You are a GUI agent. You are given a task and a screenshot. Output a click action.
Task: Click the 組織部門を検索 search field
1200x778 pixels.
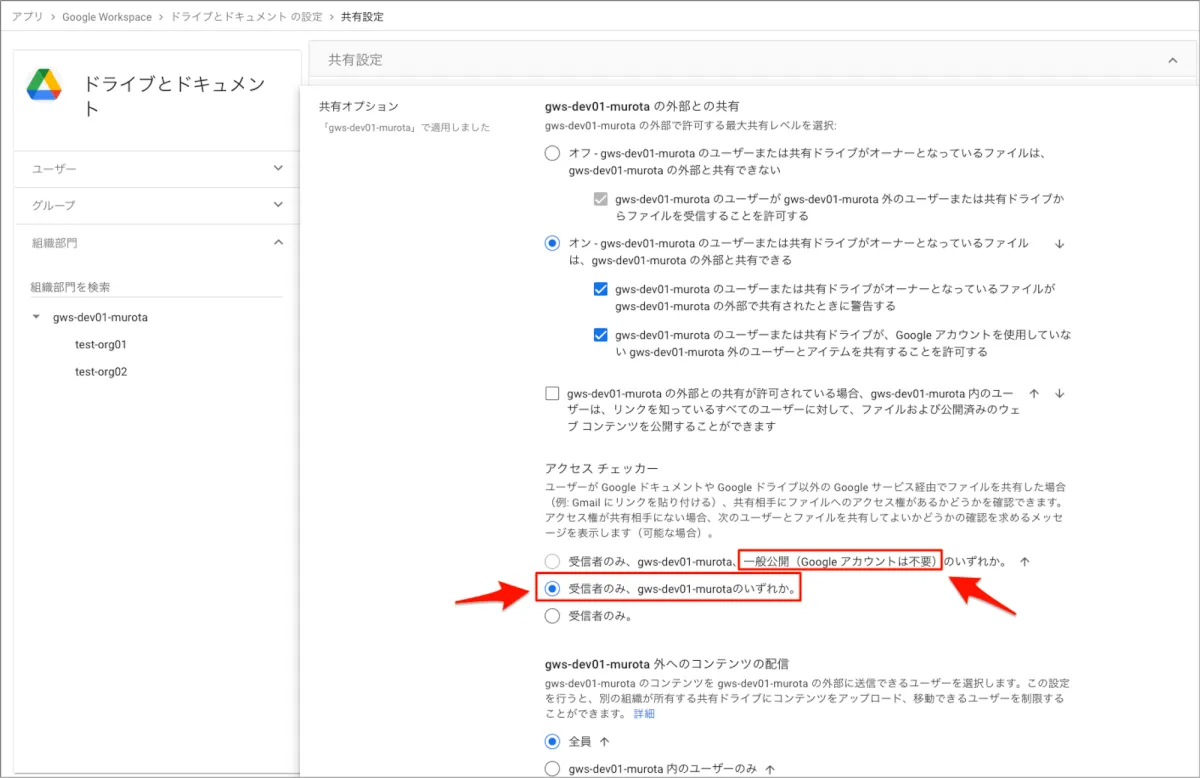tap(156, 287)
